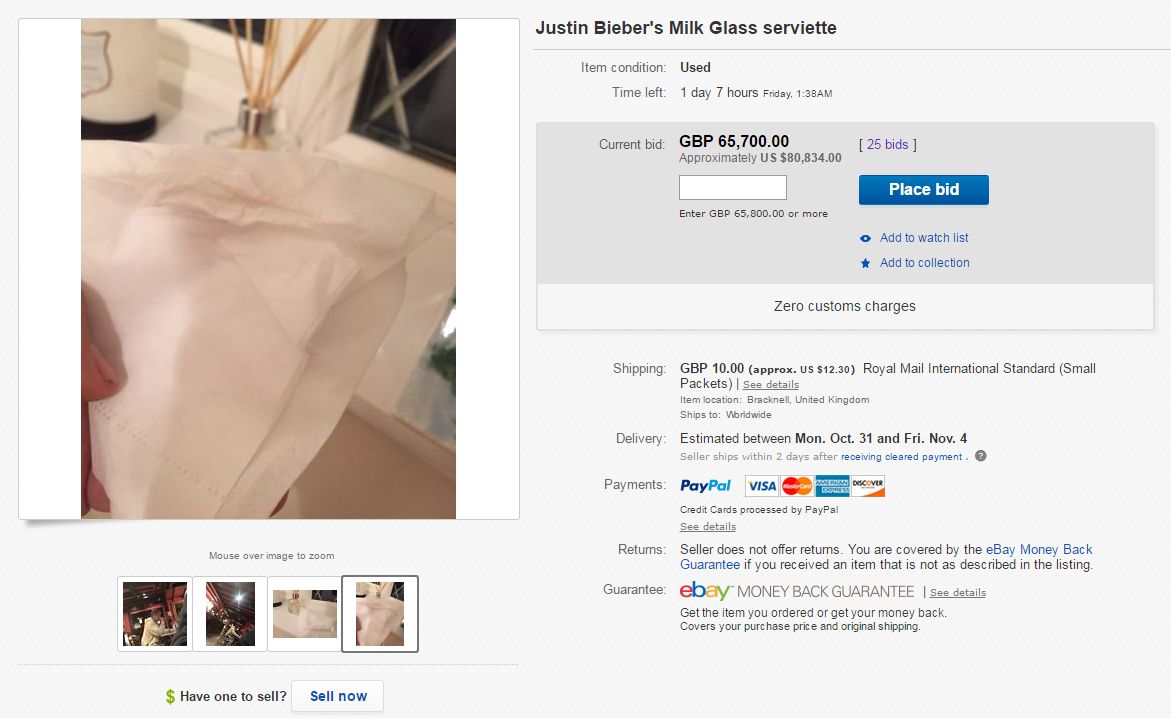The height and width of the screenshot is (718, 1171).
Task: Click the eBay logo in Guarantee row
Action: coord(706,591)
